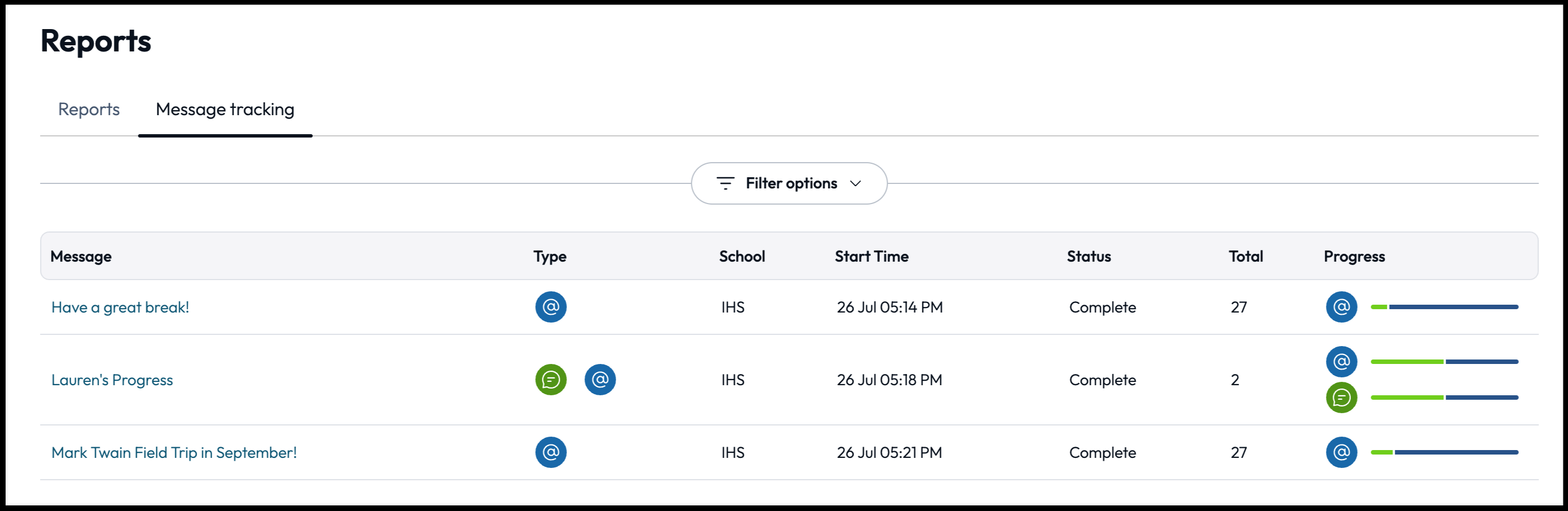Click the Status column header
This screenshot has height=511, width=1568.
tap(1089, 256)
